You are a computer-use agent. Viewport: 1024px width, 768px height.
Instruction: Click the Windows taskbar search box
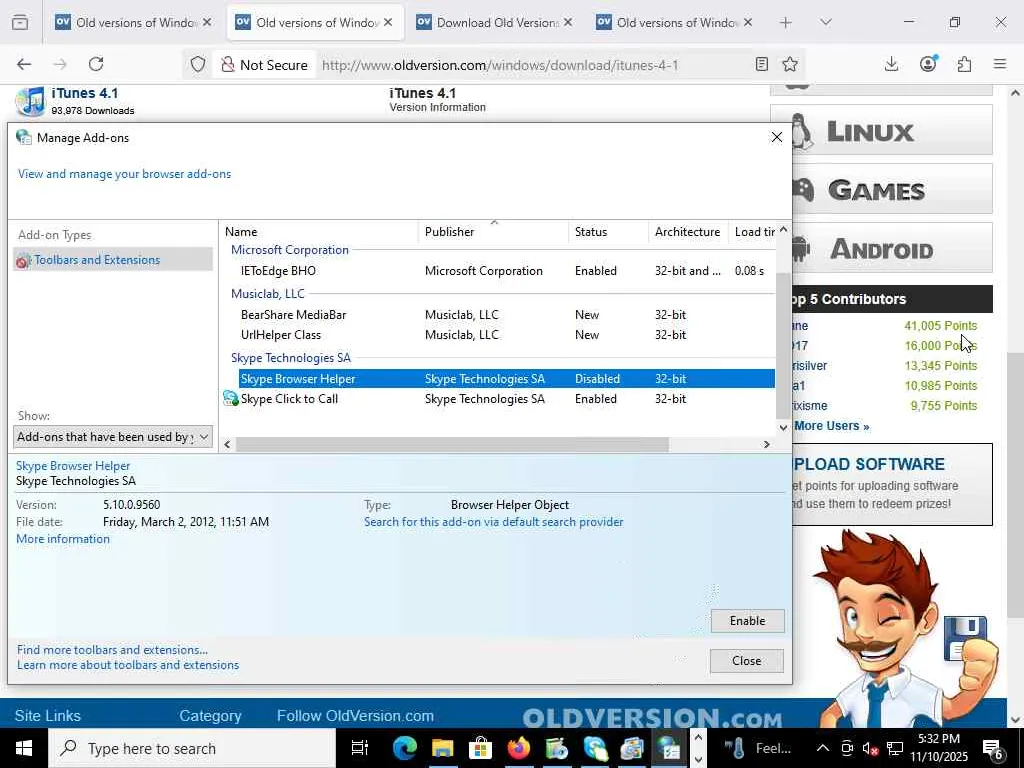[x=192, y=748]
